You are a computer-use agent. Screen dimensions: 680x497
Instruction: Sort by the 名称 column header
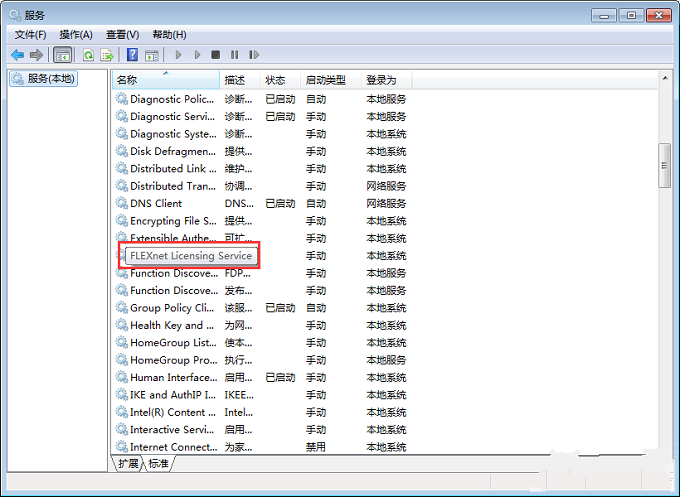point(166,80)
